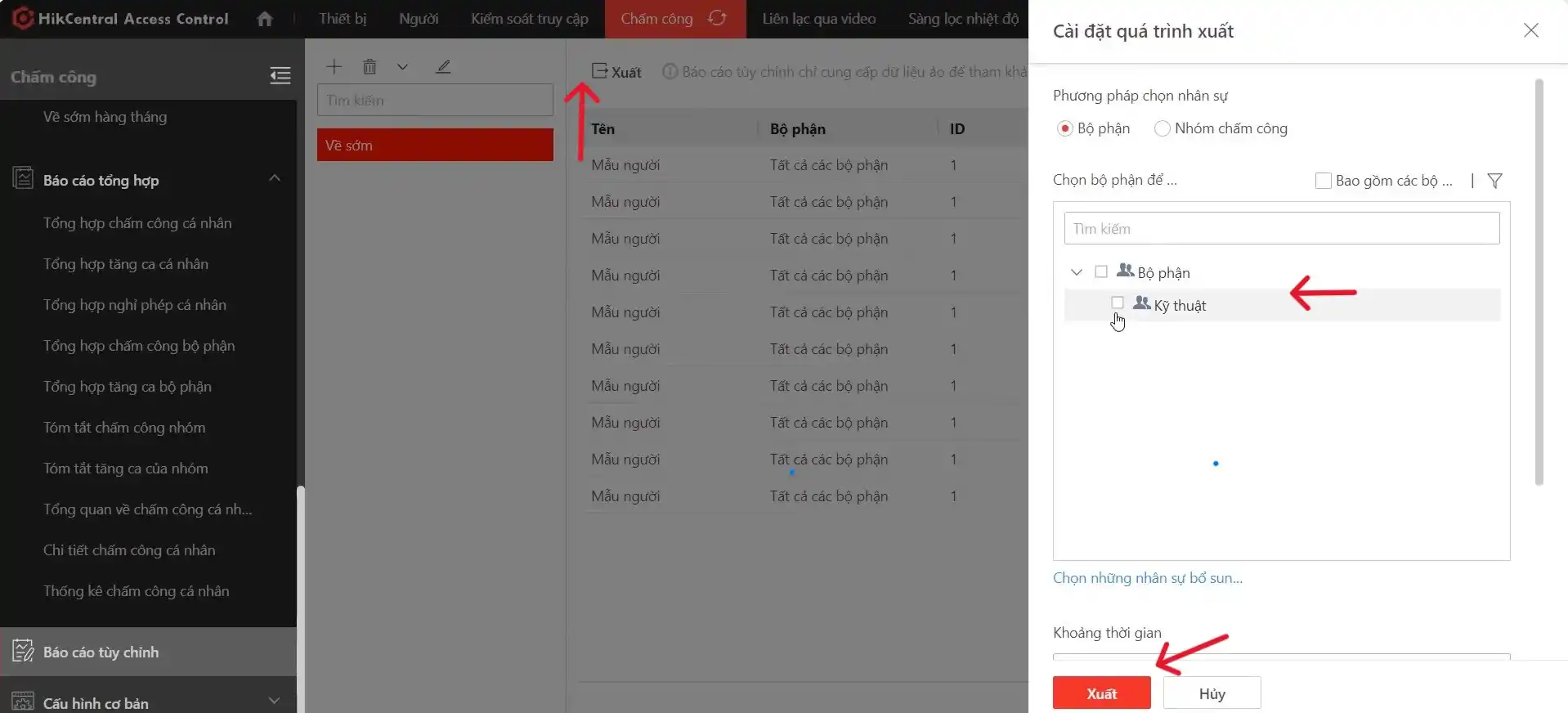This screenshot has width=1568, height=713.
Task: Click the department Tìm kiếm search field
Action: [1281, 229]
